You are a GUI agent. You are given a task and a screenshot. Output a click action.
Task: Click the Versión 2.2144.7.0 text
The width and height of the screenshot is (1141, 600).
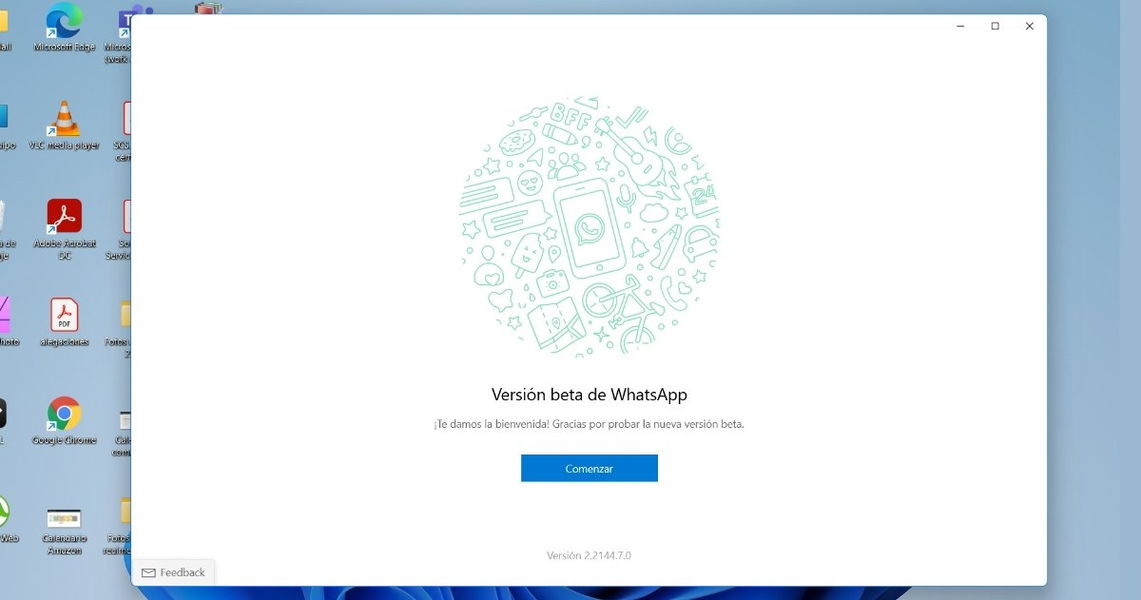[x=589, y=555]
